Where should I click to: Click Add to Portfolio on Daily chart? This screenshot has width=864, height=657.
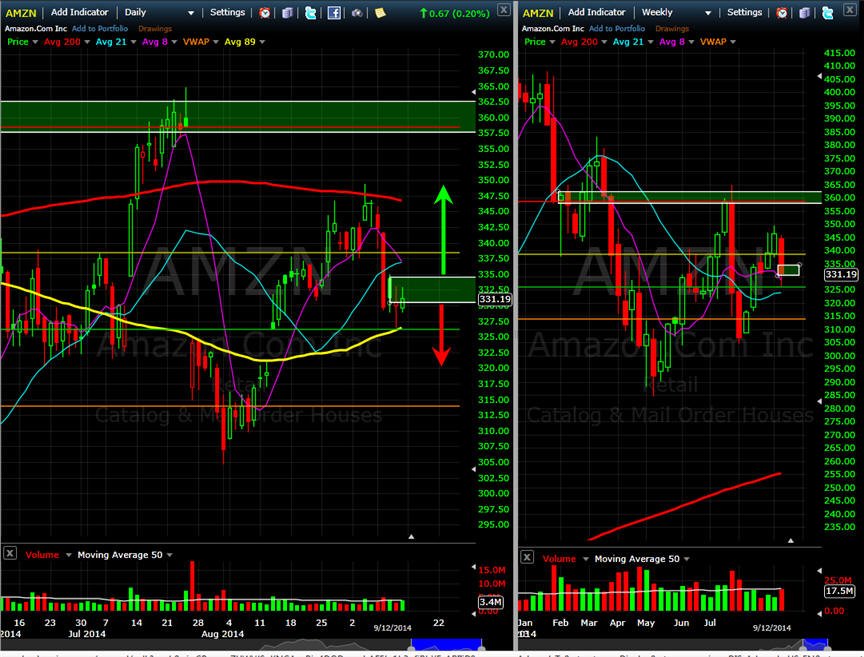100,29
